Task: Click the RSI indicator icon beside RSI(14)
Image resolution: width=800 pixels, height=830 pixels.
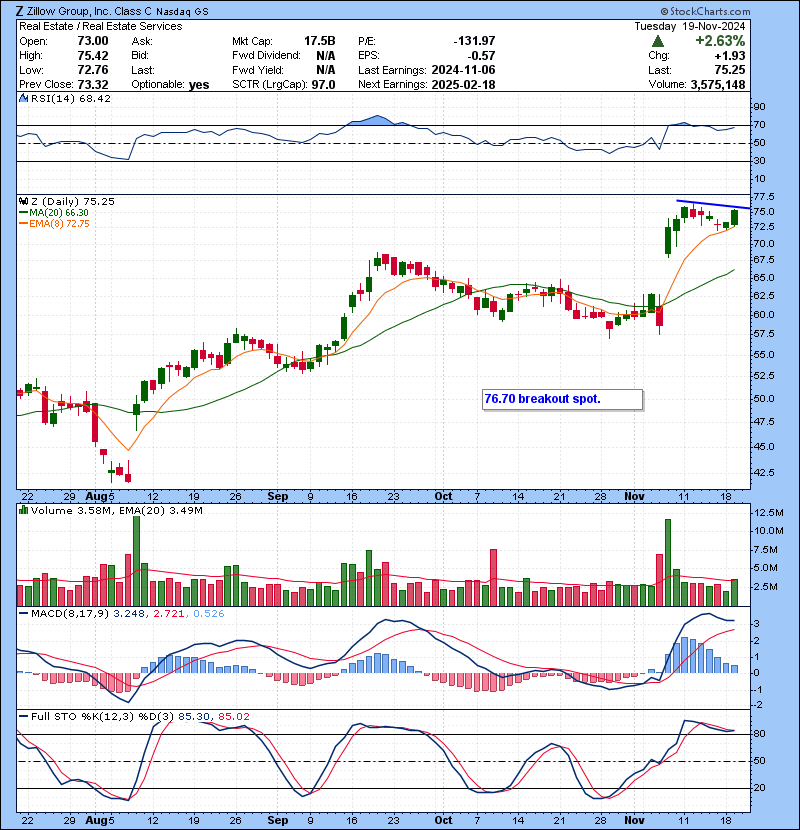Action: click(23, 98)
